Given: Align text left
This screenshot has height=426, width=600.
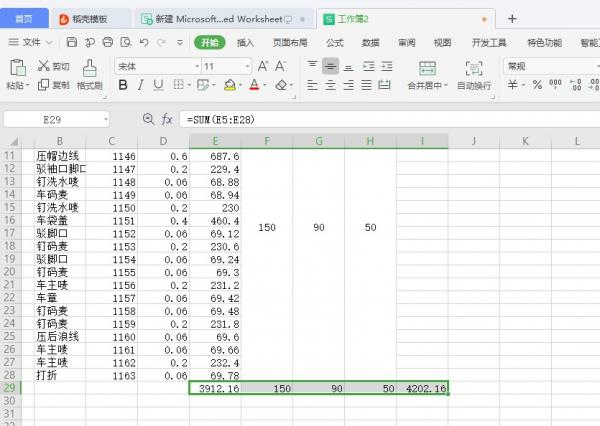Looking at the screenshot, I should point(312,85).
